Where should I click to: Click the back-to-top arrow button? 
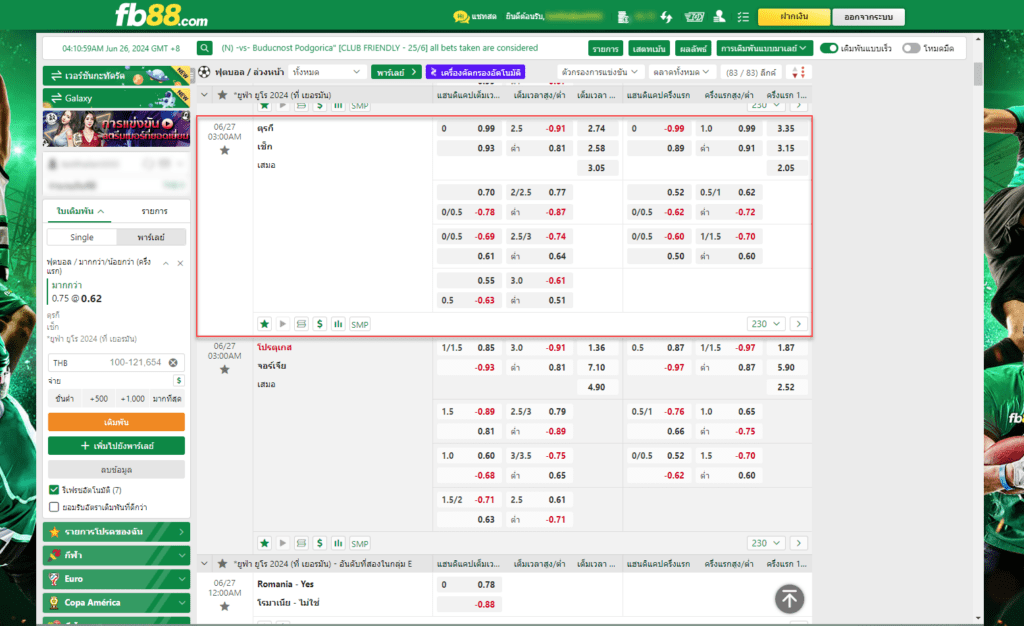[789, 599]
